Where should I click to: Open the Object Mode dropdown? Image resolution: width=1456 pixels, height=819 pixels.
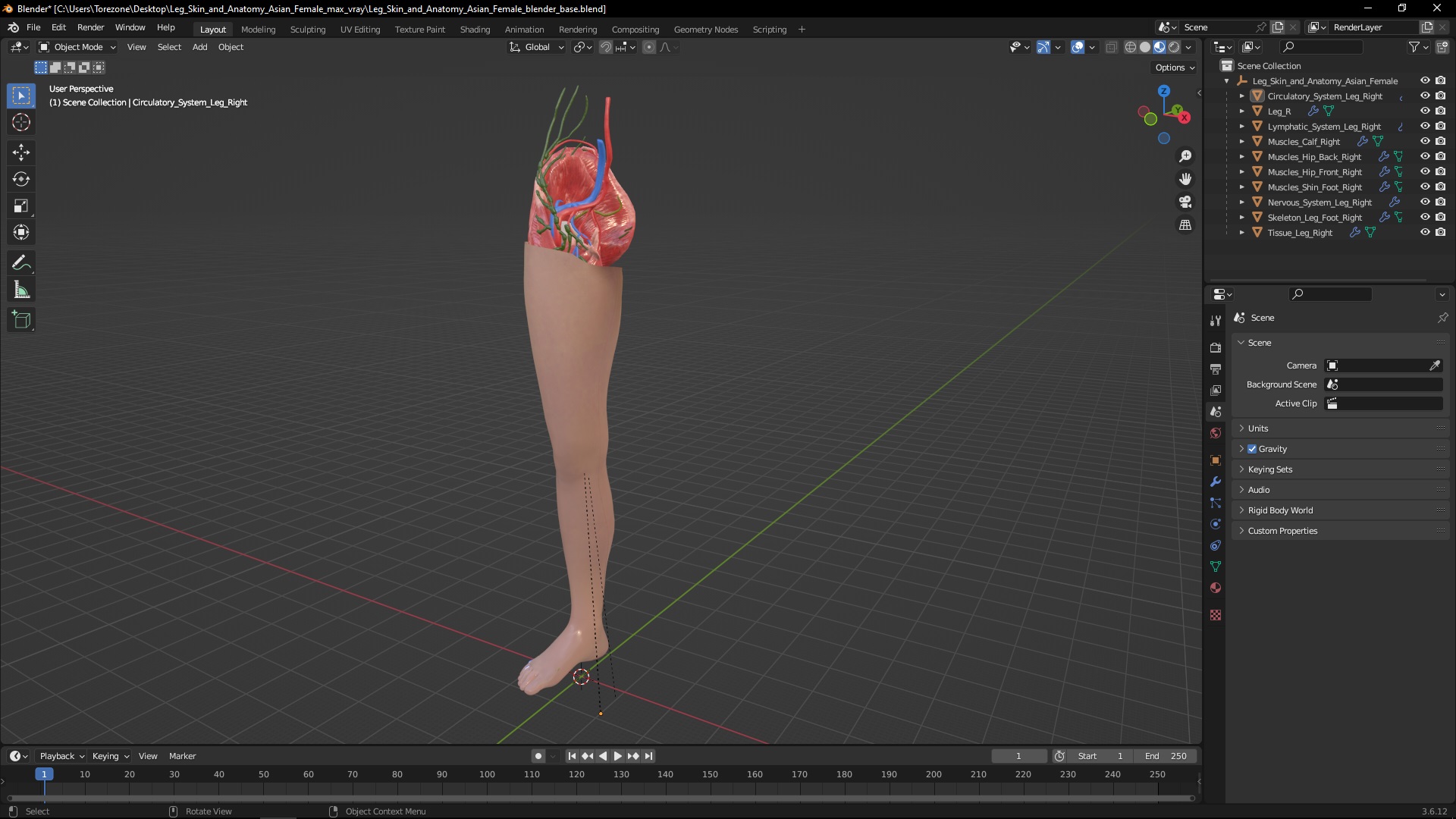77,47
